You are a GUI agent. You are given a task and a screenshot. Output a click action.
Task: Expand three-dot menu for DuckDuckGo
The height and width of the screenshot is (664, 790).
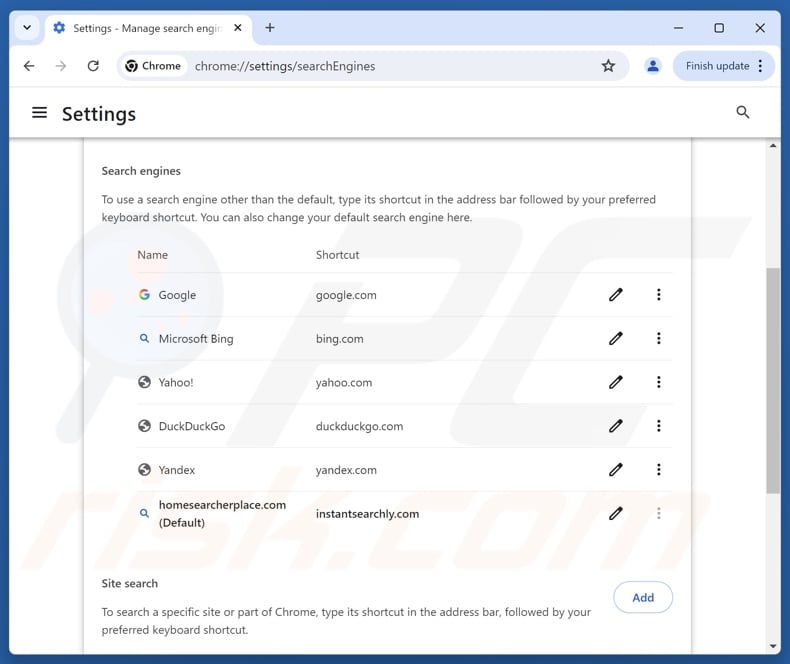tap(659, 426)
